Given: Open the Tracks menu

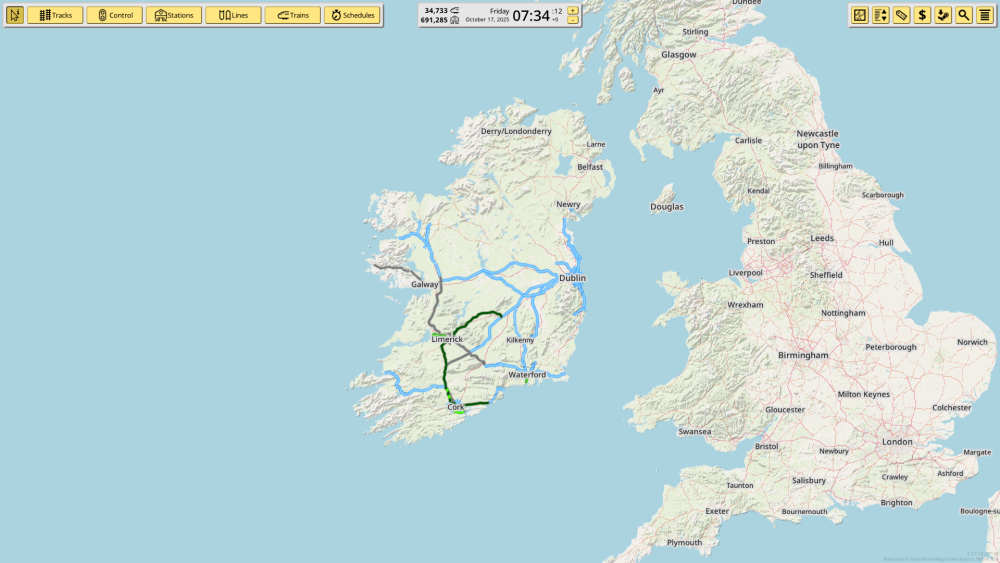Looking at the screenshot, I should pos(55,15).
